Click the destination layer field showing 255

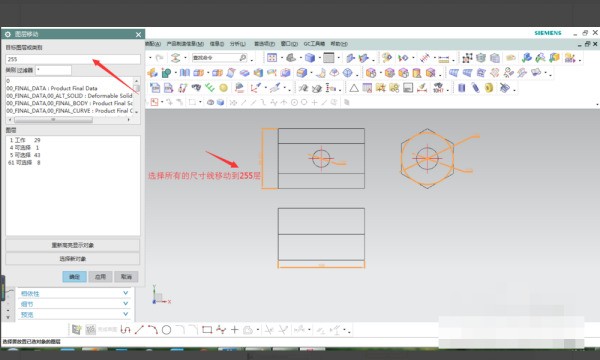[x=73, y=59]
